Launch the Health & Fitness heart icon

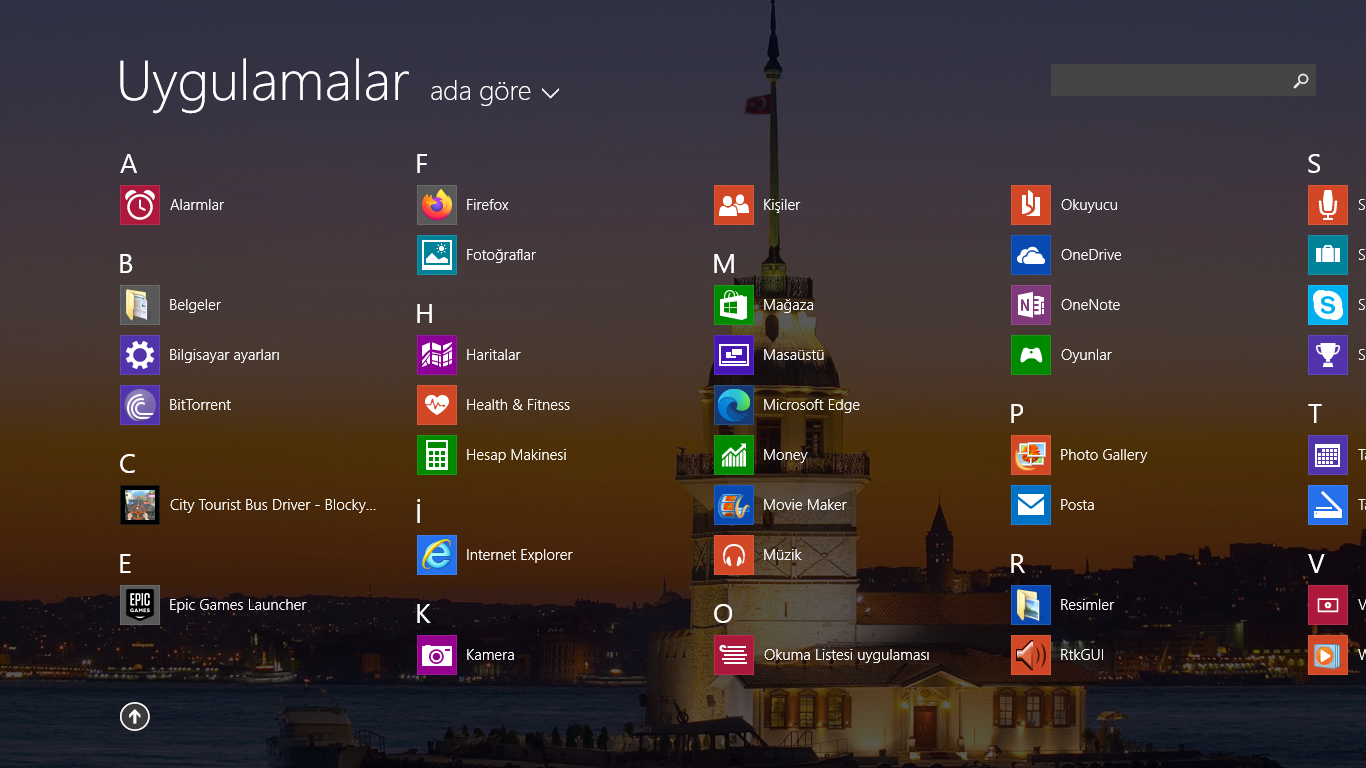[x=437, y=405]
